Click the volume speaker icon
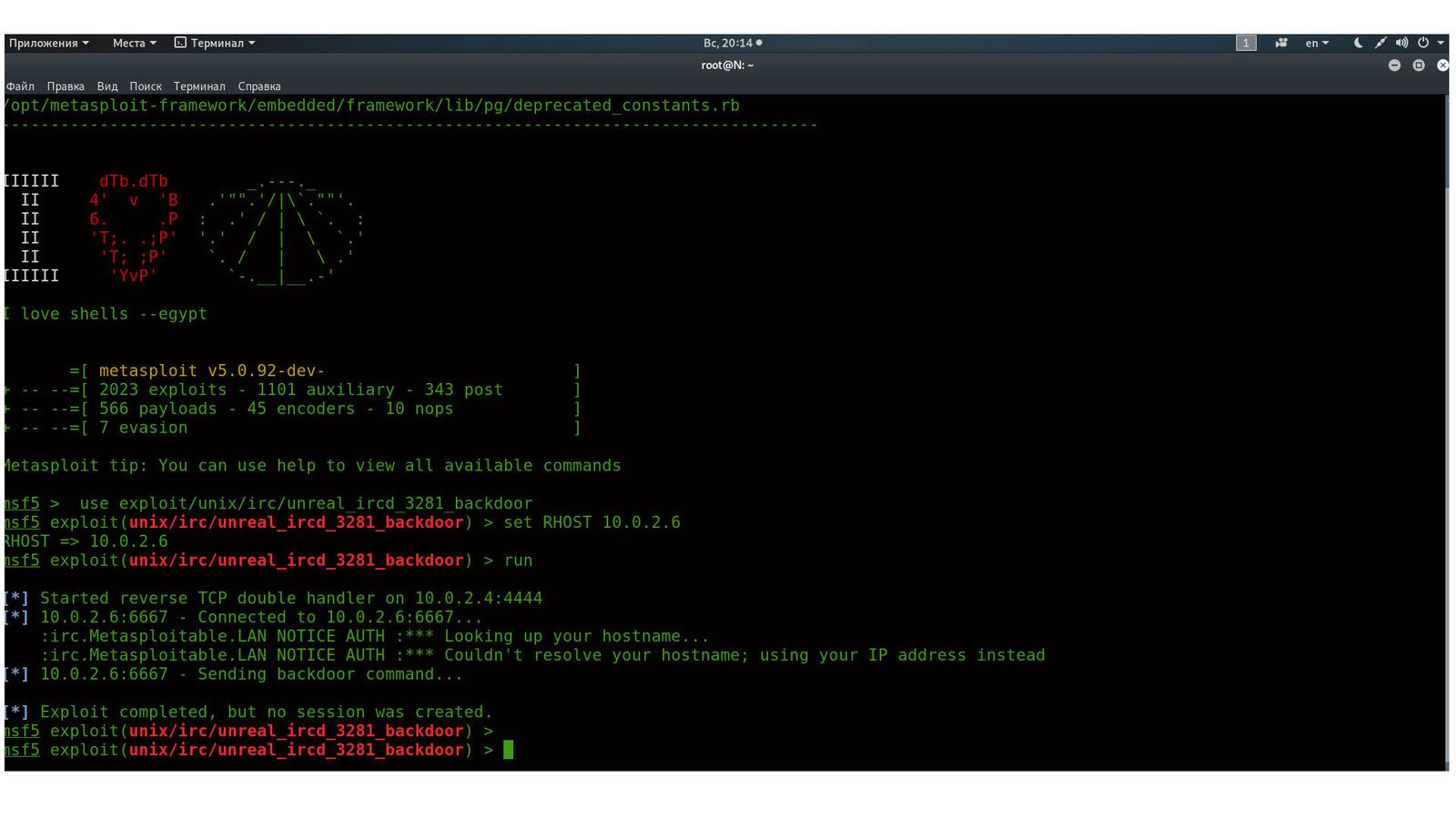 point(1401,43)
